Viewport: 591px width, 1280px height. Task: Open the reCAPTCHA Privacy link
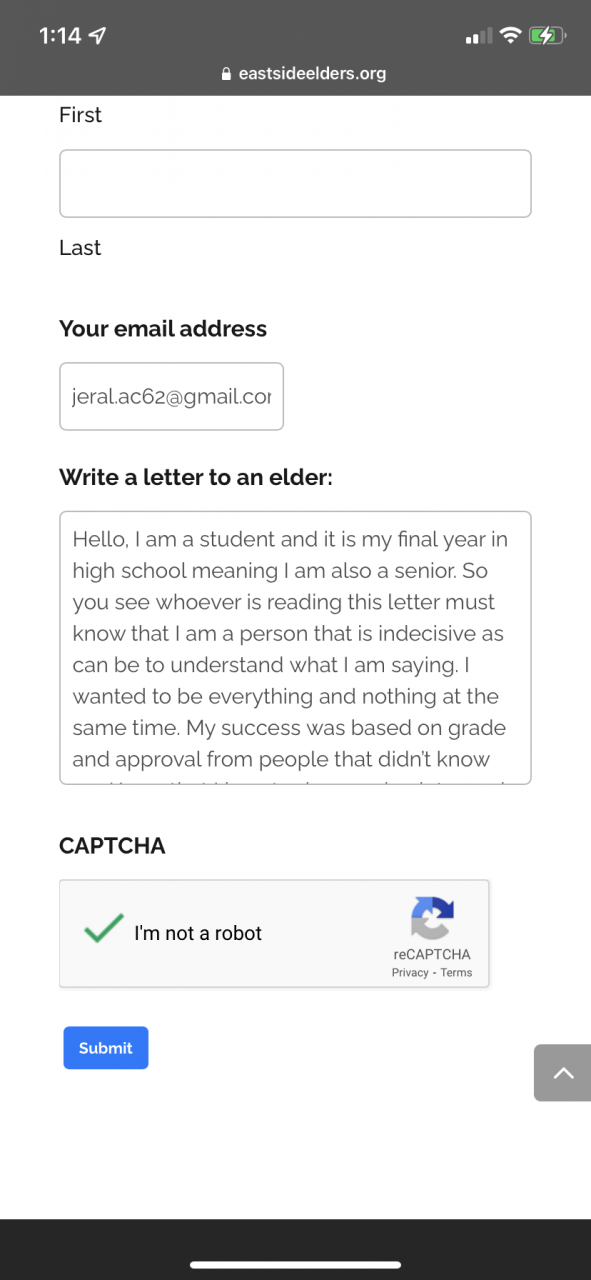[x=410, y=973]
